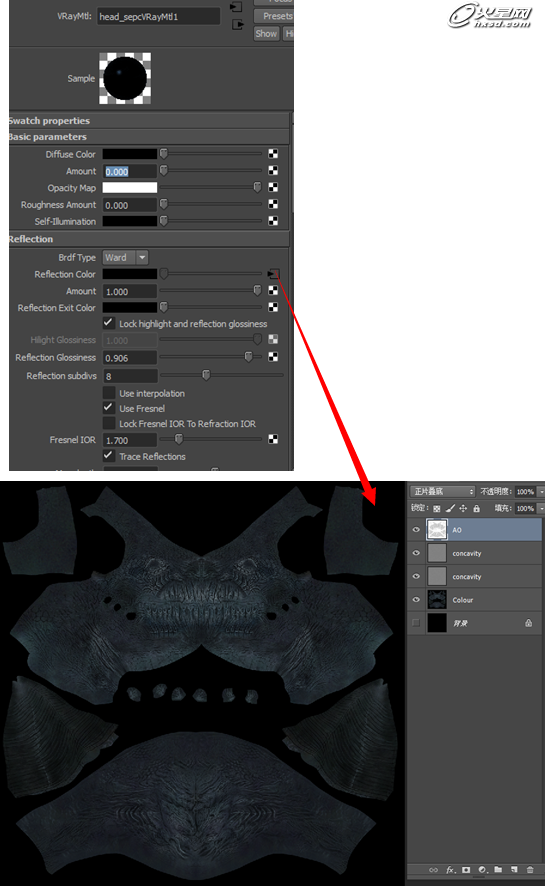Add a layer mask with the mask icon
Image resolution: width=545 pixels, height=889 pixels.
point(466,870)
